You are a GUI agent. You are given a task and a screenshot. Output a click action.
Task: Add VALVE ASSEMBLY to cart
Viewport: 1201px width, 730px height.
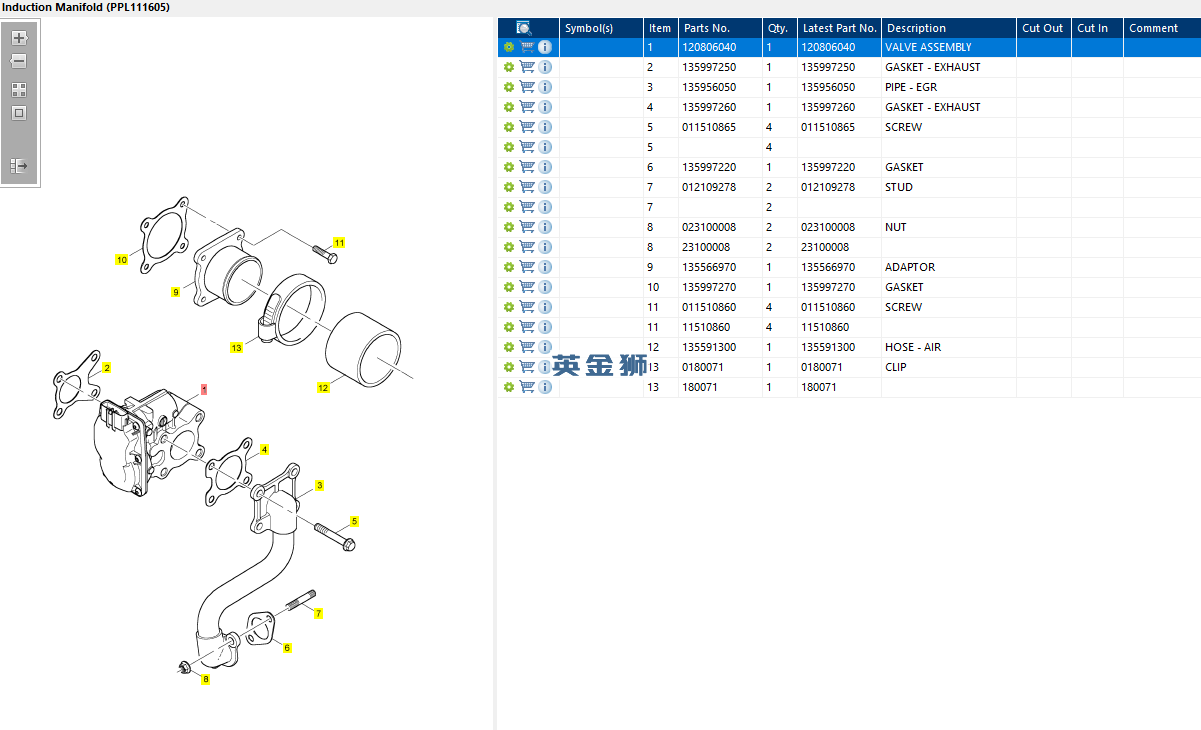coord(527,47)
